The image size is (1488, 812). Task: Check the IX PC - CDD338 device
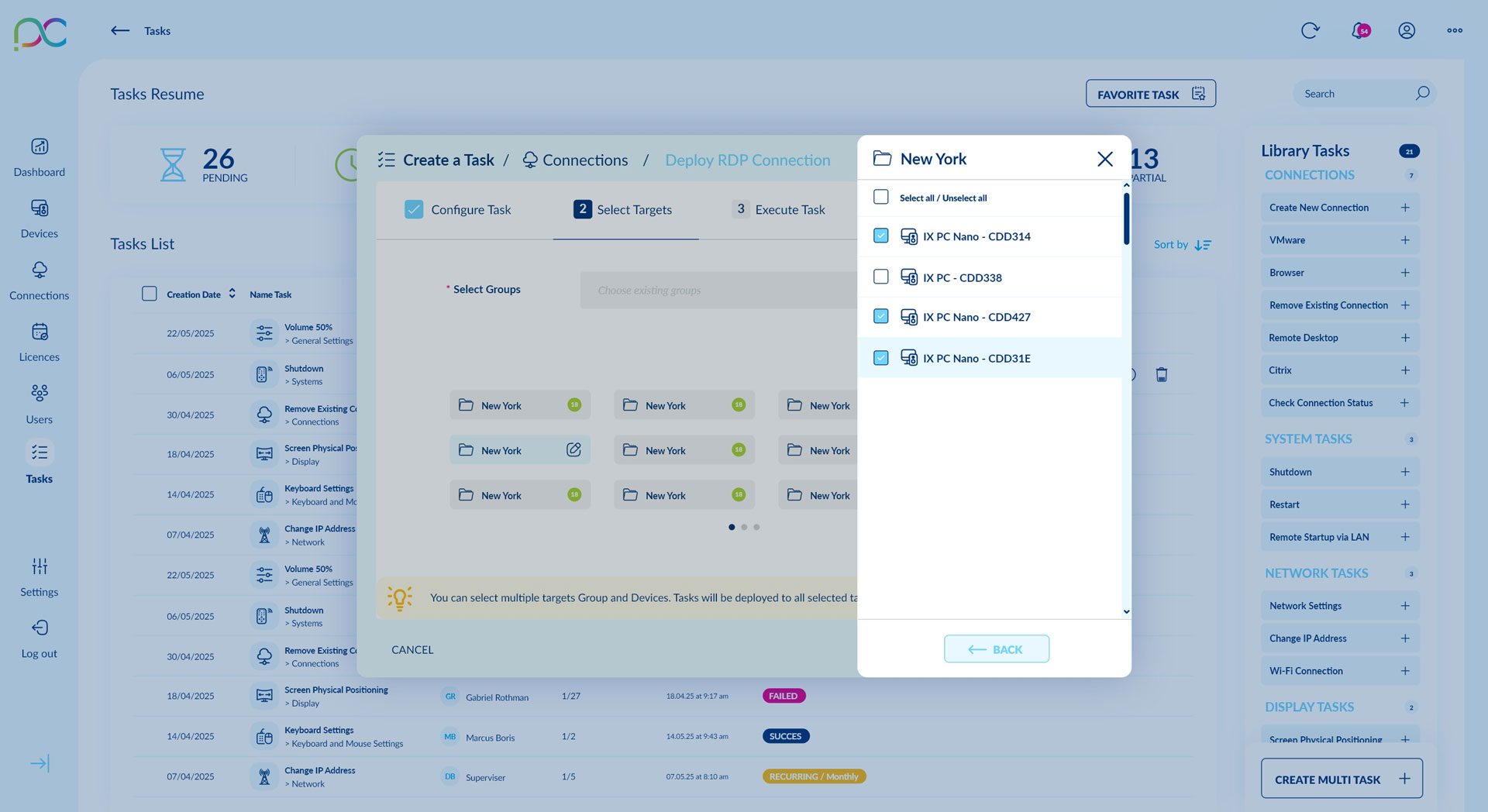tap(881, 277)
